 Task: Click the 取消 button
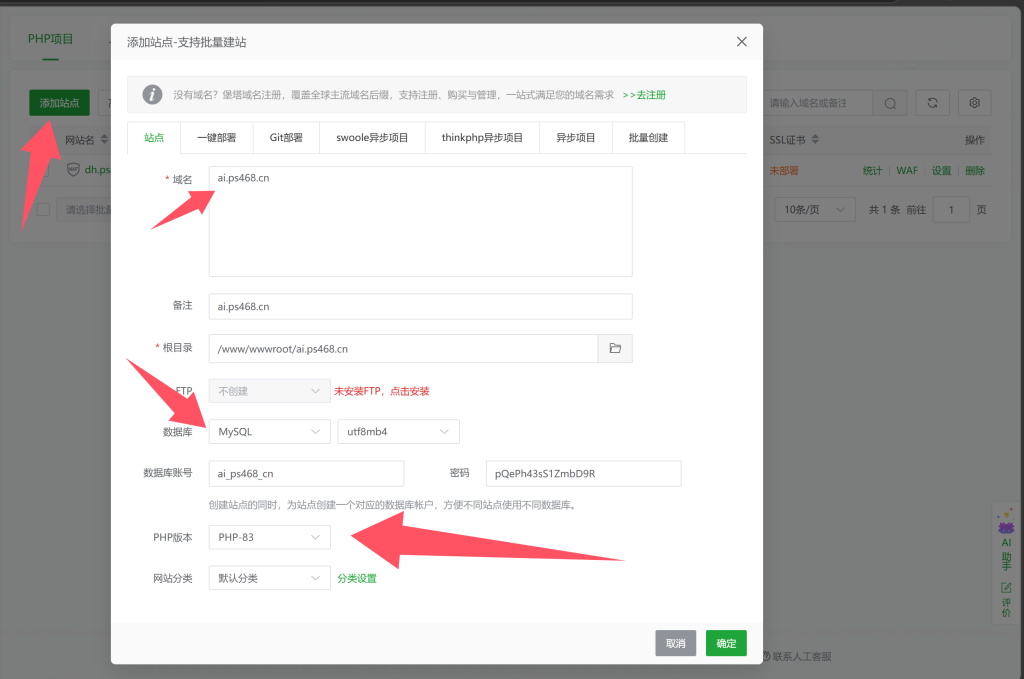tap(676, 643)
